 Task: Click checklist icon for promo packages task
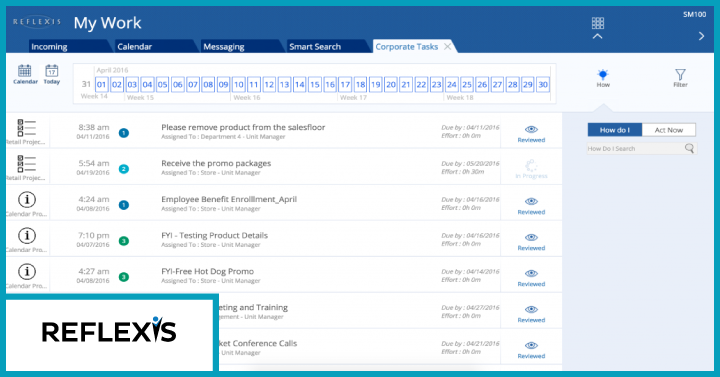coord(26,163)
